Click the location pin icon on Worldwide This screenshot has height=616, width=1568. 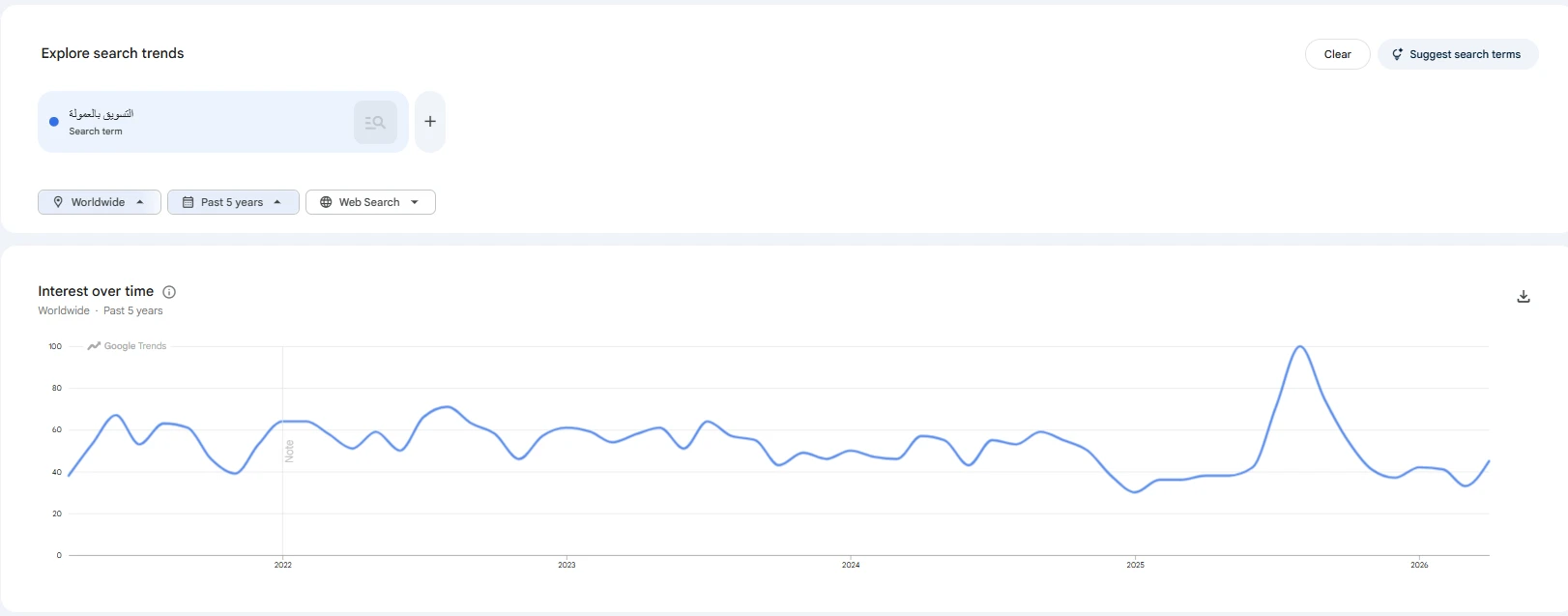tap(58, 202)
